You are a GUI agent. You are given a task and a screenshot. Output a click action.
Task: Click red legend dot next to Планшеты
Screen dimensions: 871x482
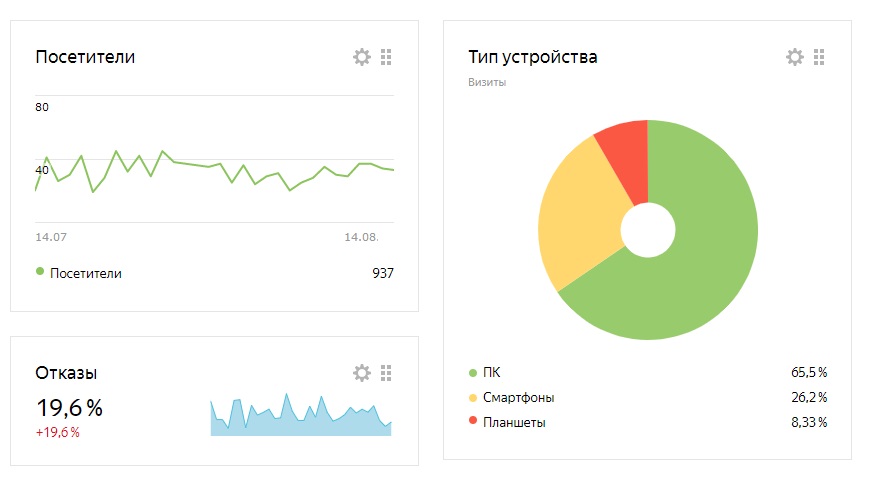[x=473, y=423]
